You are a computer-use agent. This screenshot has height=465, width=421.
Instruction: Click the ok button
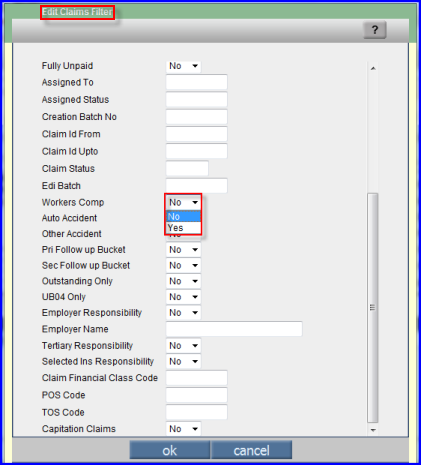[x=170, y=450]
